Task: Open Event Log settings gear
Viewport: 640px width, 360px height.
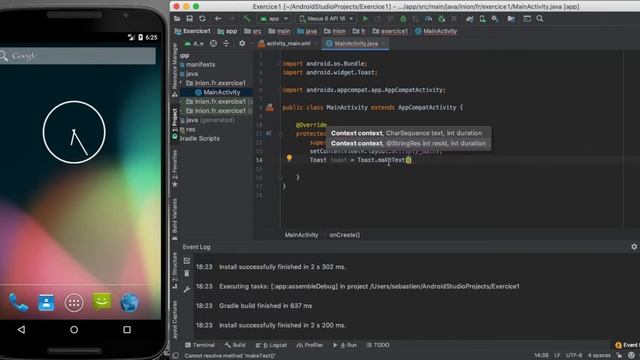Action: tap(634, 247)
